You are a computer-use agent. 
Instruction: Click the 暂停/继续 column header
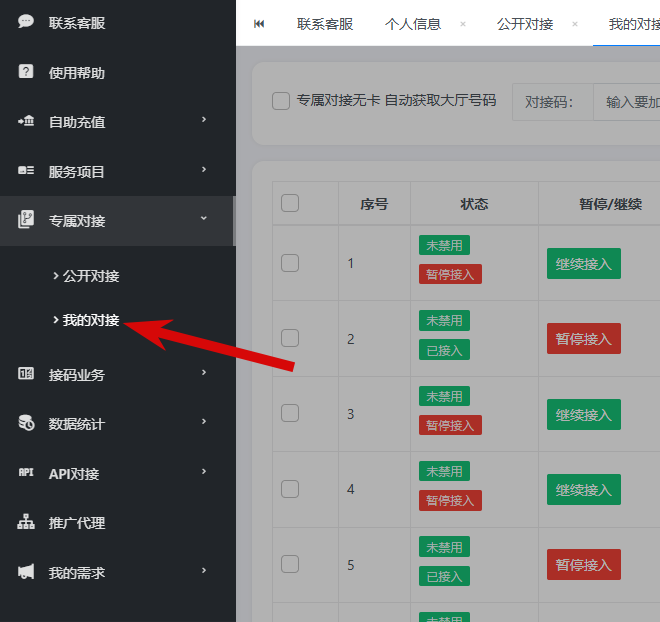[x=610, y=204]
